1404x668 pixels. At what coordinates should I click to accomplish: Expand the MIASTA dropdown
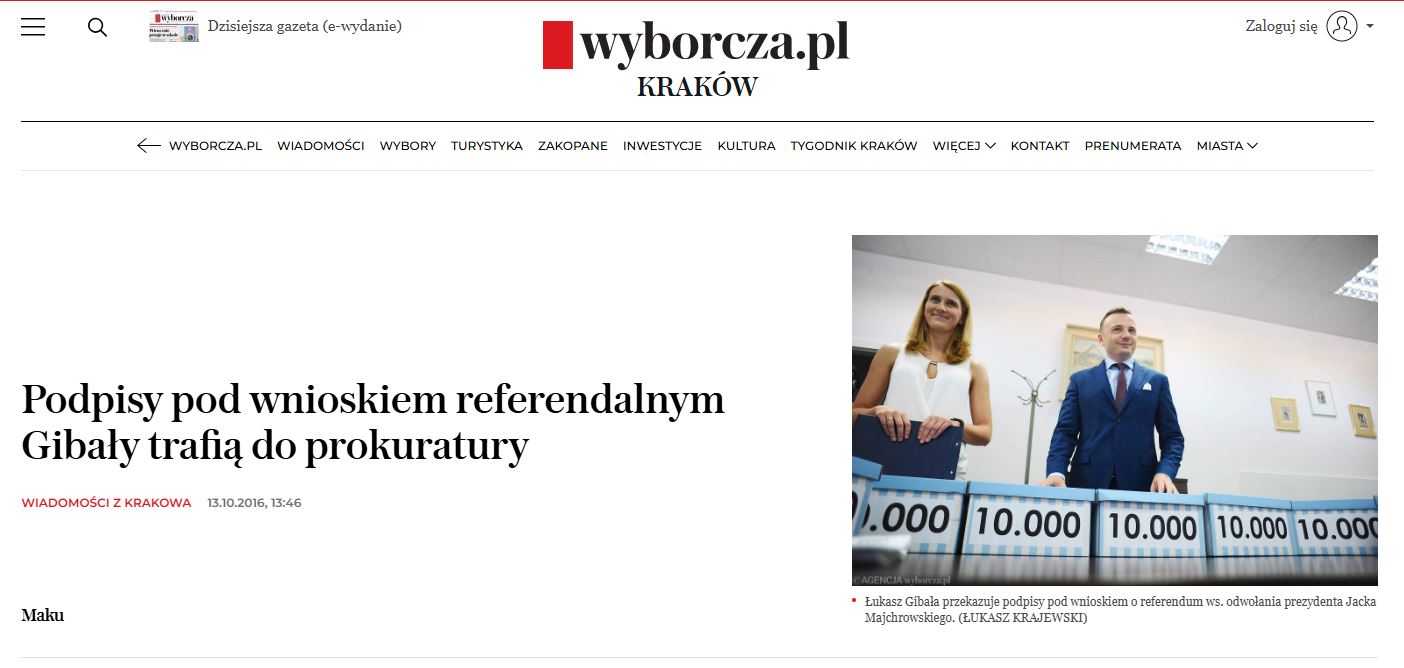(x=1227, y=146)
